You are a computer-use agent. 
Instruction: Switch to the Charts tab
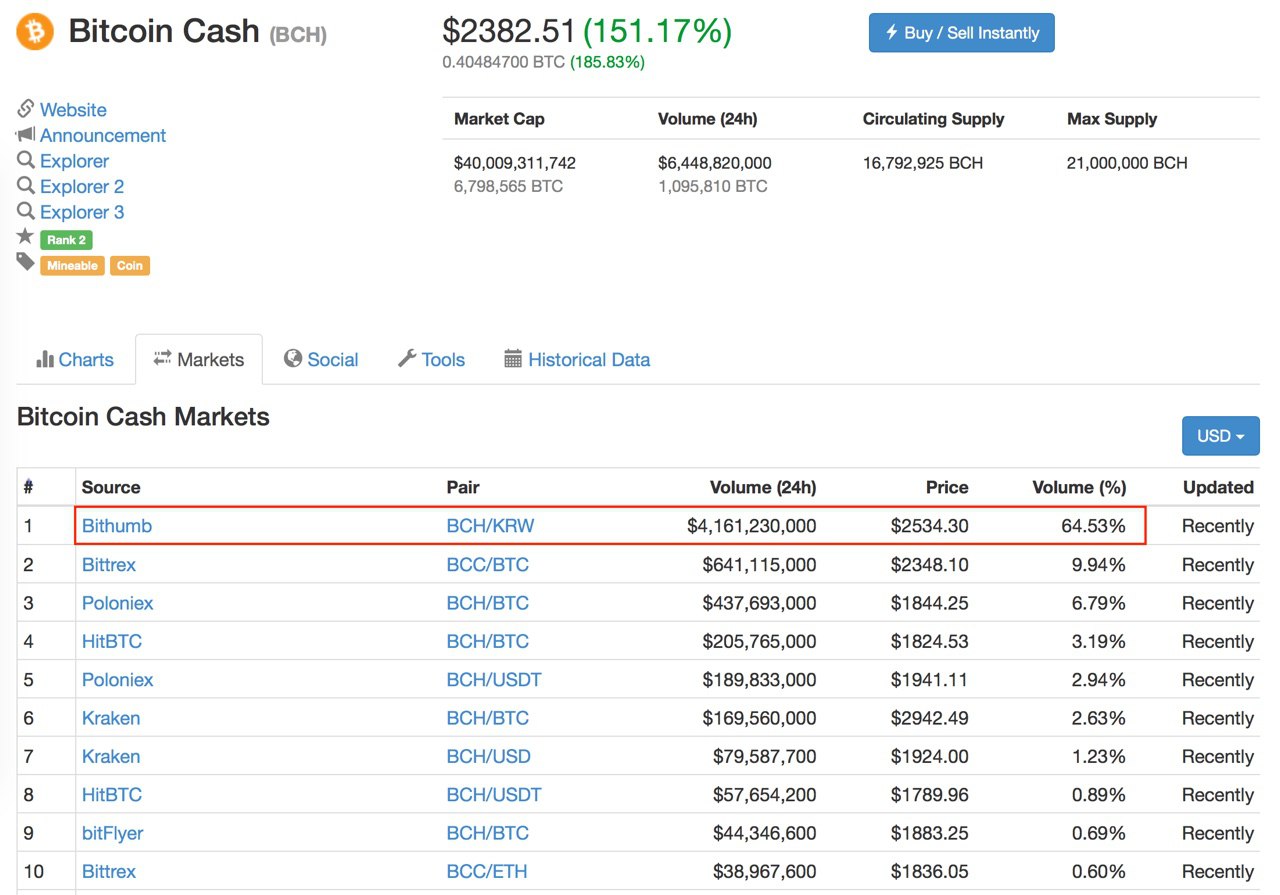(x=75, y=360)
